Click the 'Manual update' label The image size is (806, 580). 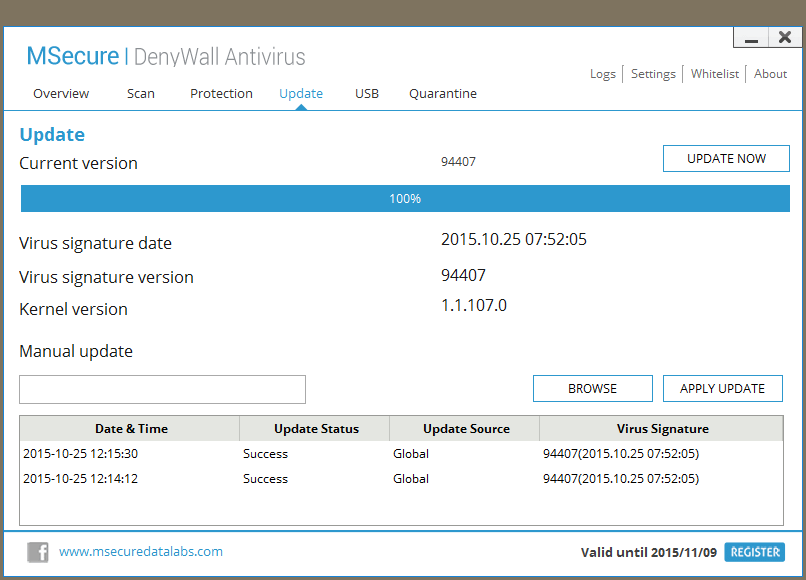pyautogui.click(x=76, y=352)
